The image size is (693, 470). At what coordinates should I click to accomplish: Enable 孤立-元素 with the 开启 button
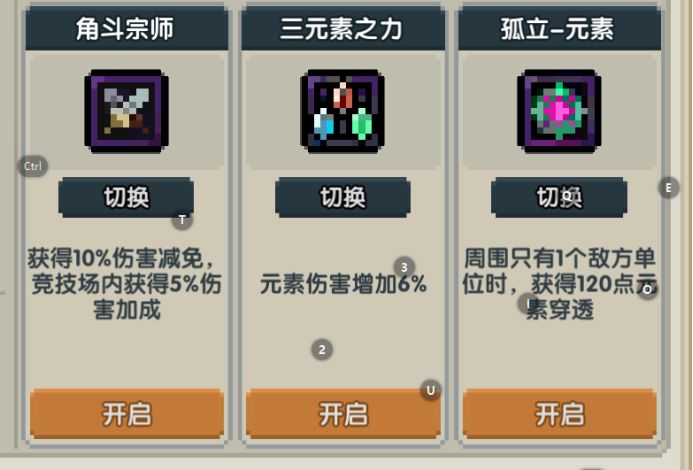(x=560, y=414)
